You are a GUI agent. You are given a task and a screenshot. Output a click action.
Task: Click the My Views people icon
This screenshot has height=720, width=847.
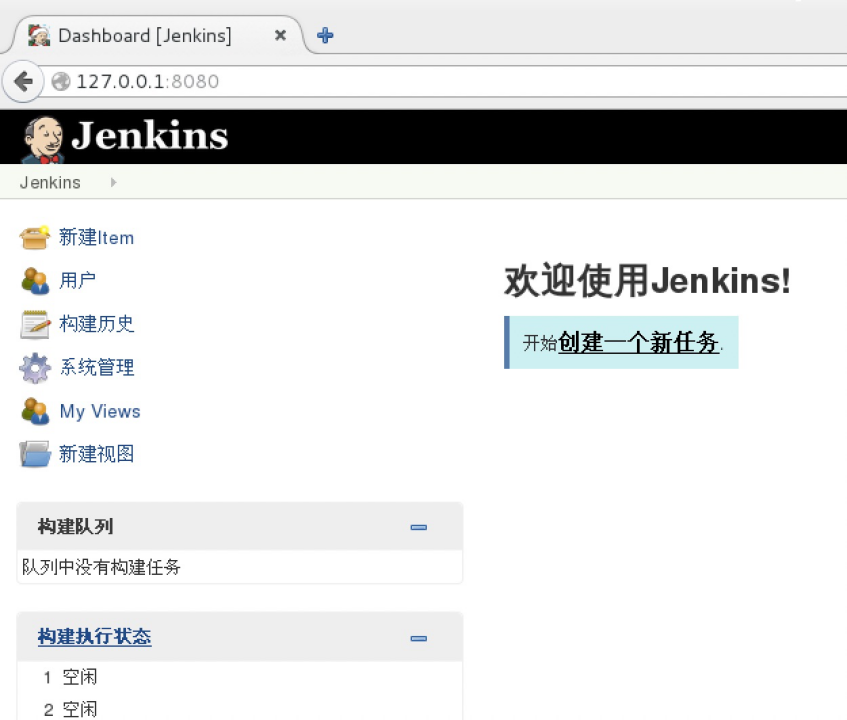coord(35,411)
